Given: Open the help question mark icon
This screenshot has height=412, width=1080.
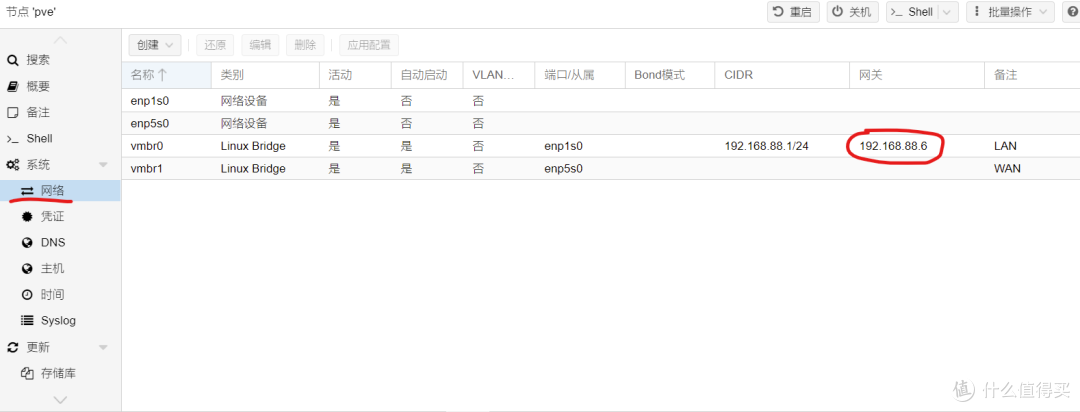Looking at the screenshot, I should pos(1074,12).
